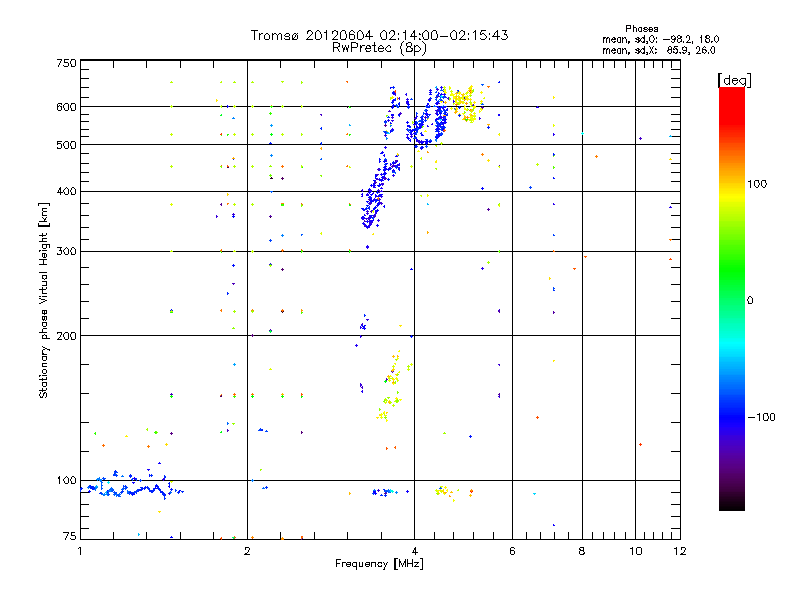The height and width of the screenshot is (600, 800).
Task: Click the y-axis tick label "500"
Action: 66,145
